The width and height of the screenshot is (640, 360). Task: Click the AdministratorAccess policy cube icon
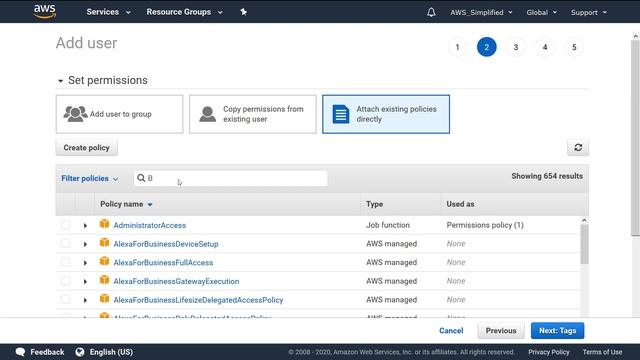(104, 224)
